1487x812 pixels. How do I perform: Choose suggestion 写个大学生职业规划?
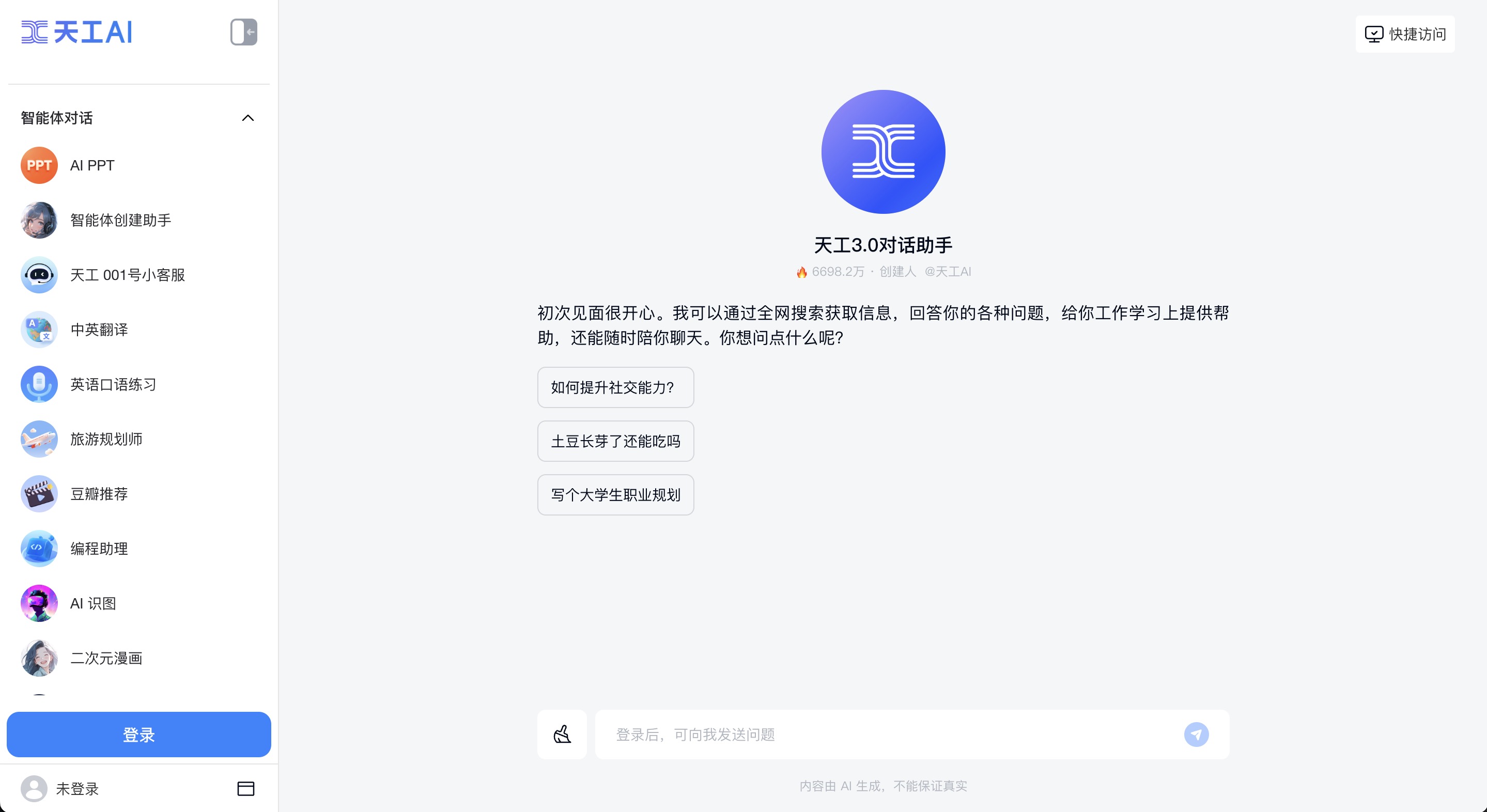615,495
